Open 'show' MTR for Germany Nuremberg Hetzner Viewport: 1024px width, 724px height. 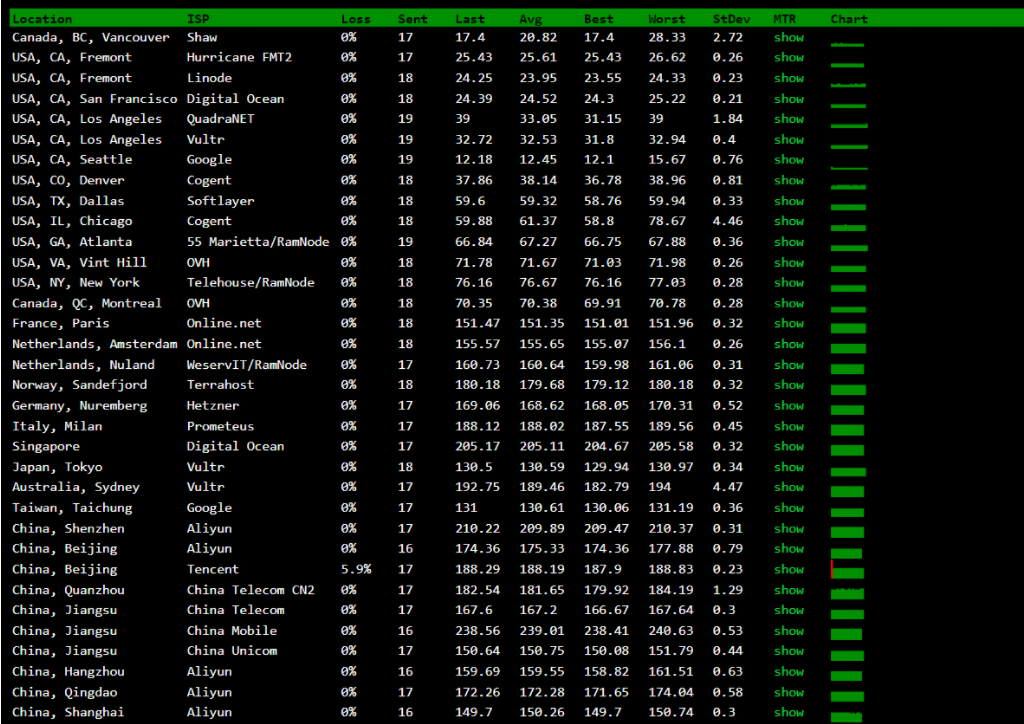(788, 406)
